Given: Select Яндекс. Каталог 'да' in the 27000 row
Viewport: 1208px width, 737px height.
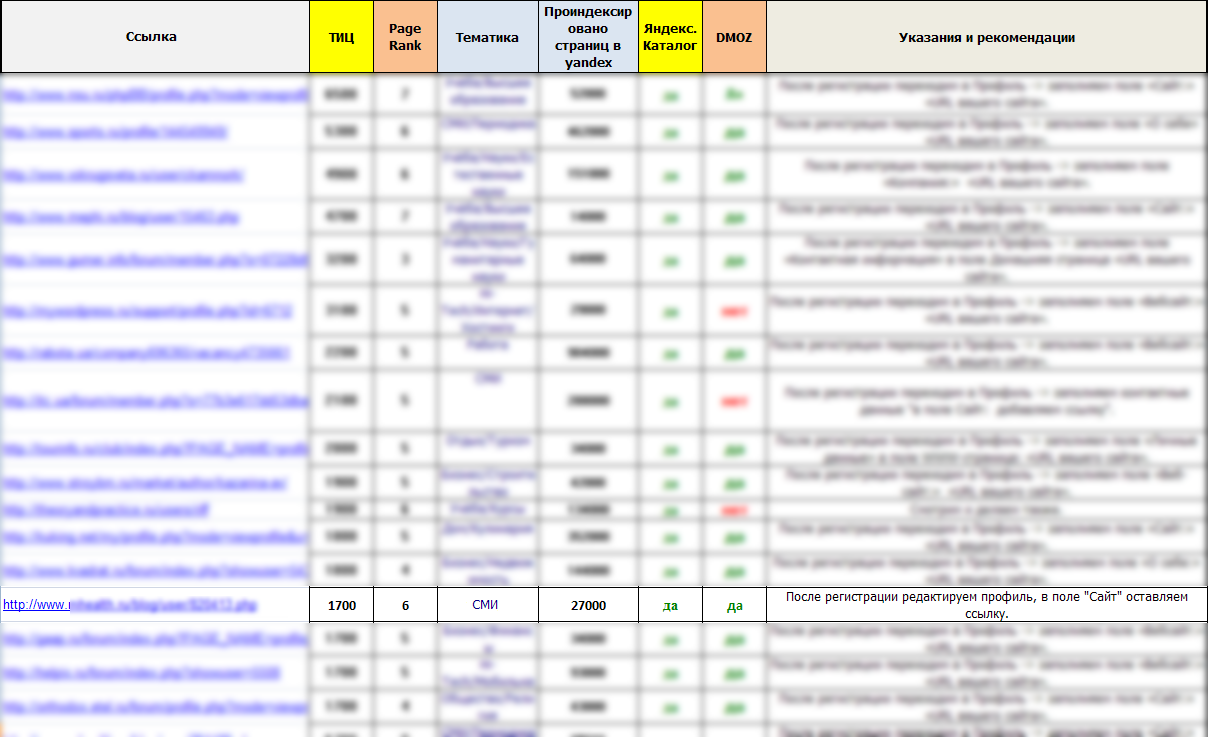Looking at the screenshot, I should tap(670, 606).
